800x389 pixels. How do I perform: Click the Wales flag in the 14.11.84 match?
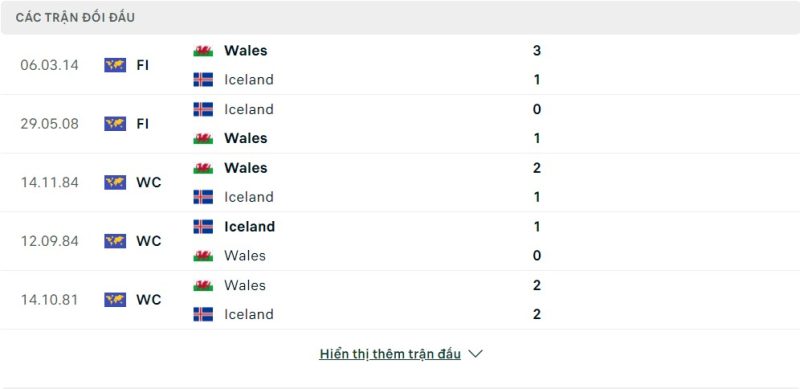(x=203, y=168)
